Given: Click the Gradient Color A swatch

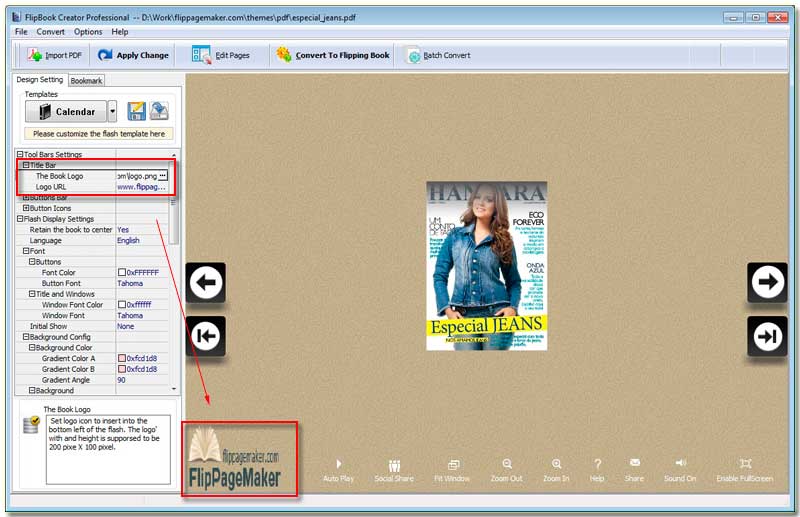Looking at the screenshot, I should 122,358.
